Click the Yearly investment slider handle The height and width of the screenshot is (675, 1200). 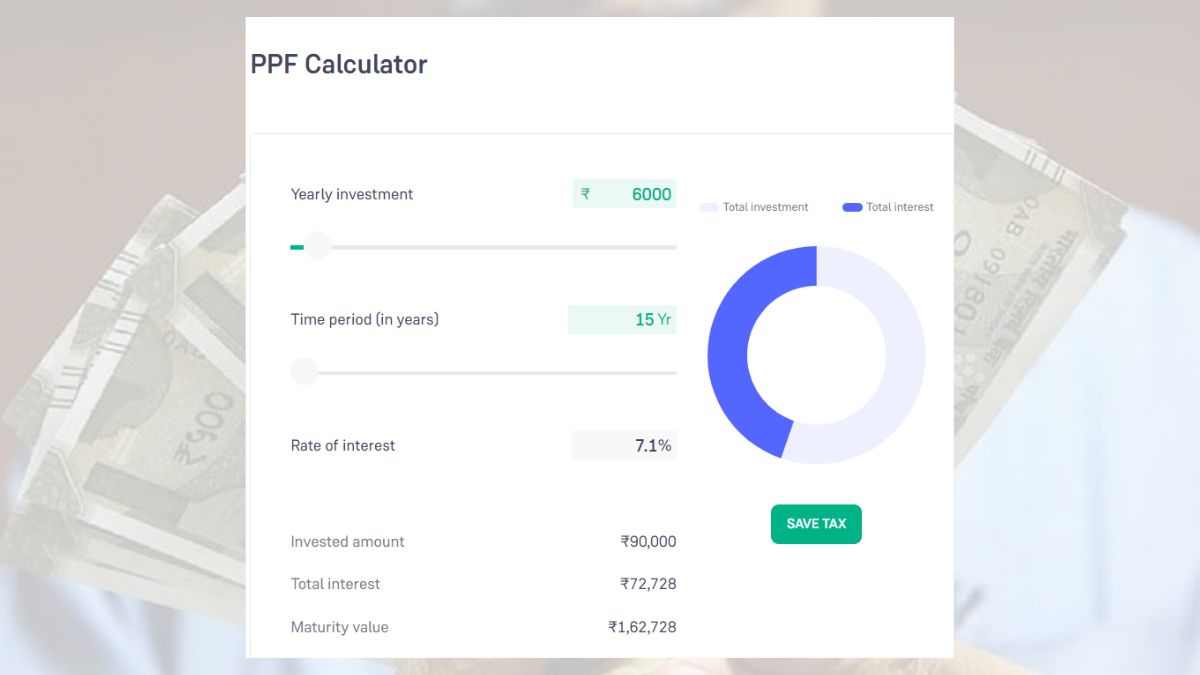coord(317,246)
